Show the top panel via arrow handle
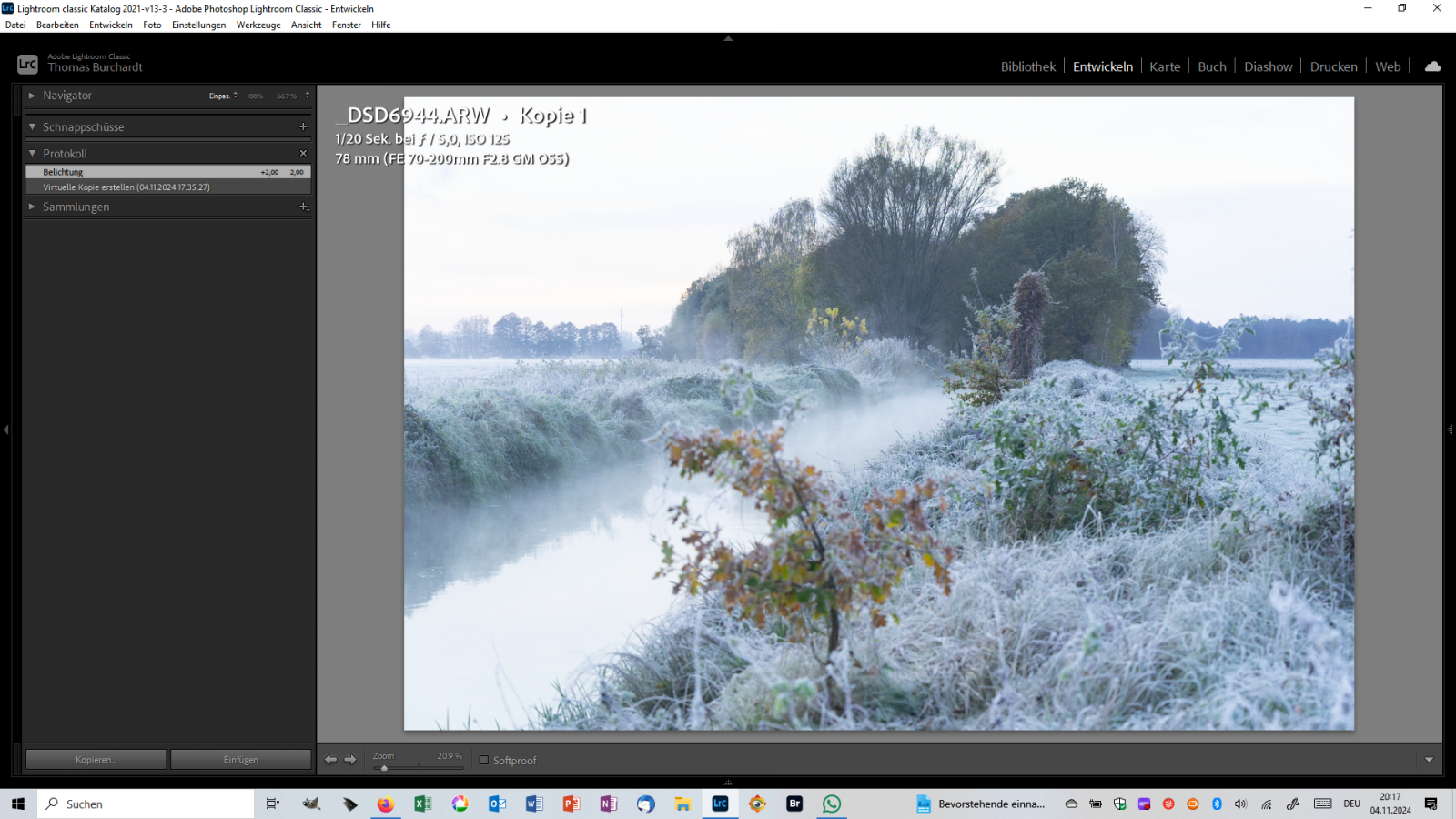1456x819 pixels. click(728, 39)
